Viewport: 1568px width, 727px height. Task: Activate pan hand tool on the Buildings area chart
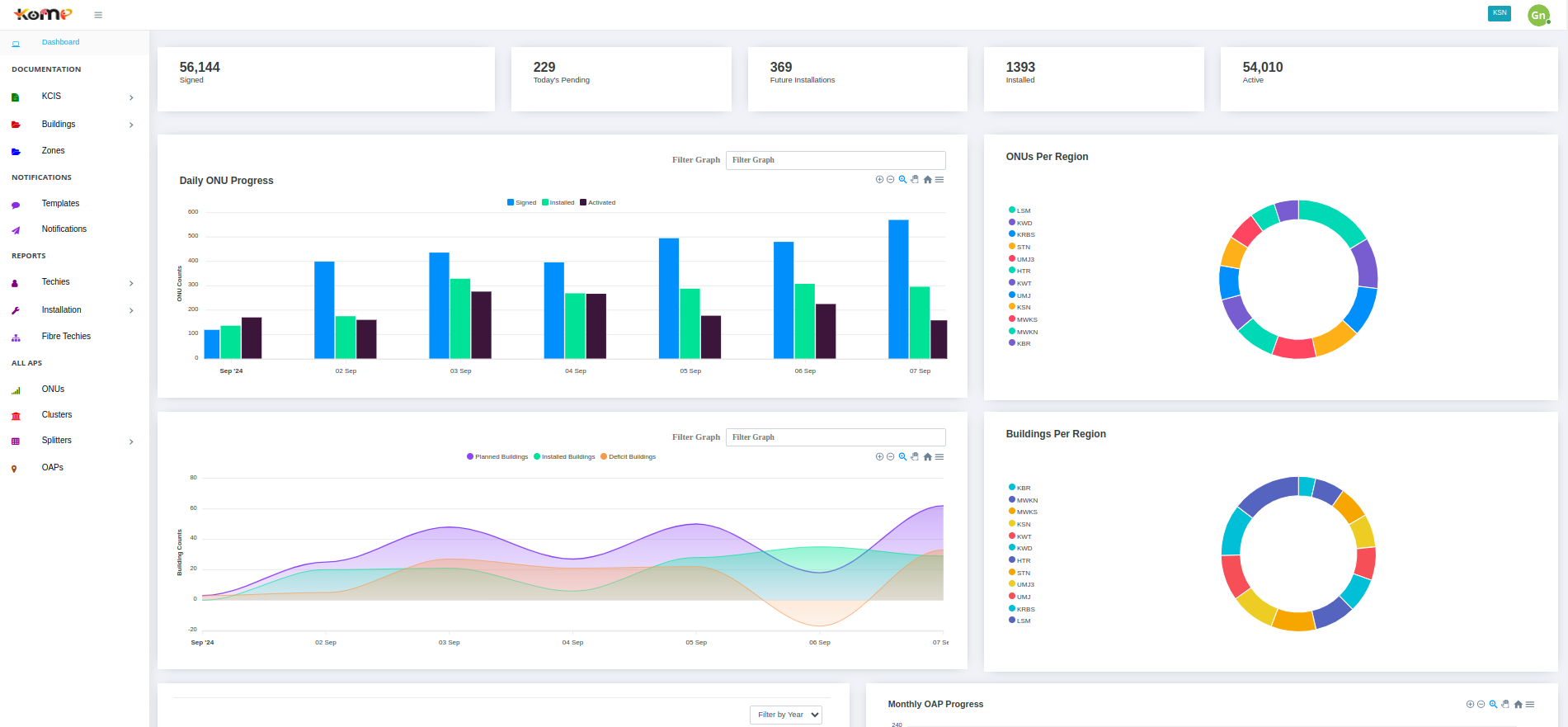tap(915, 456)
